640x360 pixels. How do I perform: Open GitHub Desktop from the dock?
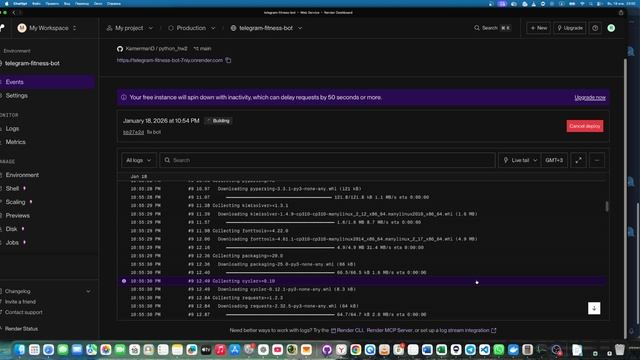327,350
